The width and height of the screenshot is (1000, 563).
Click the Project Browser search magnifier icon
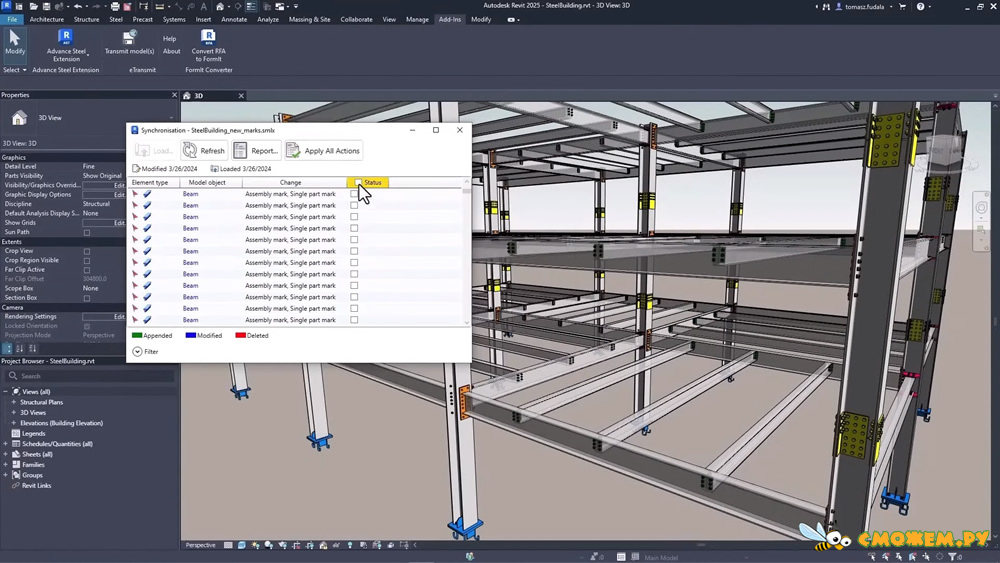coord(13,376)
